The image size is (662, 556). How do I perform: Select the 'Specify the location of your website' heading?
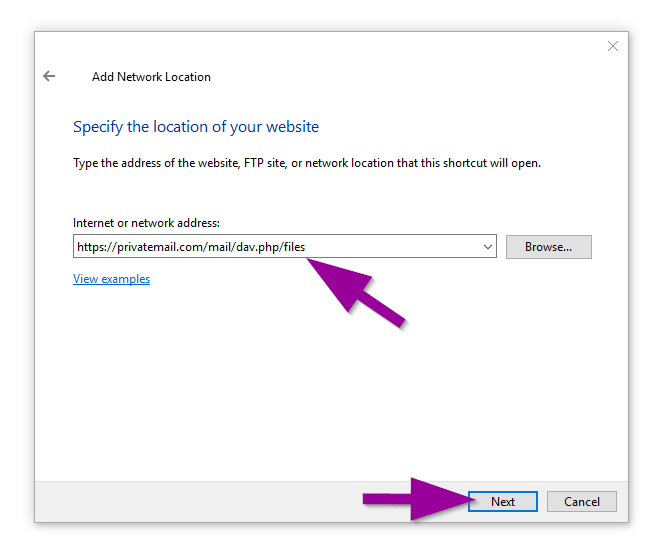coord(196,127)
